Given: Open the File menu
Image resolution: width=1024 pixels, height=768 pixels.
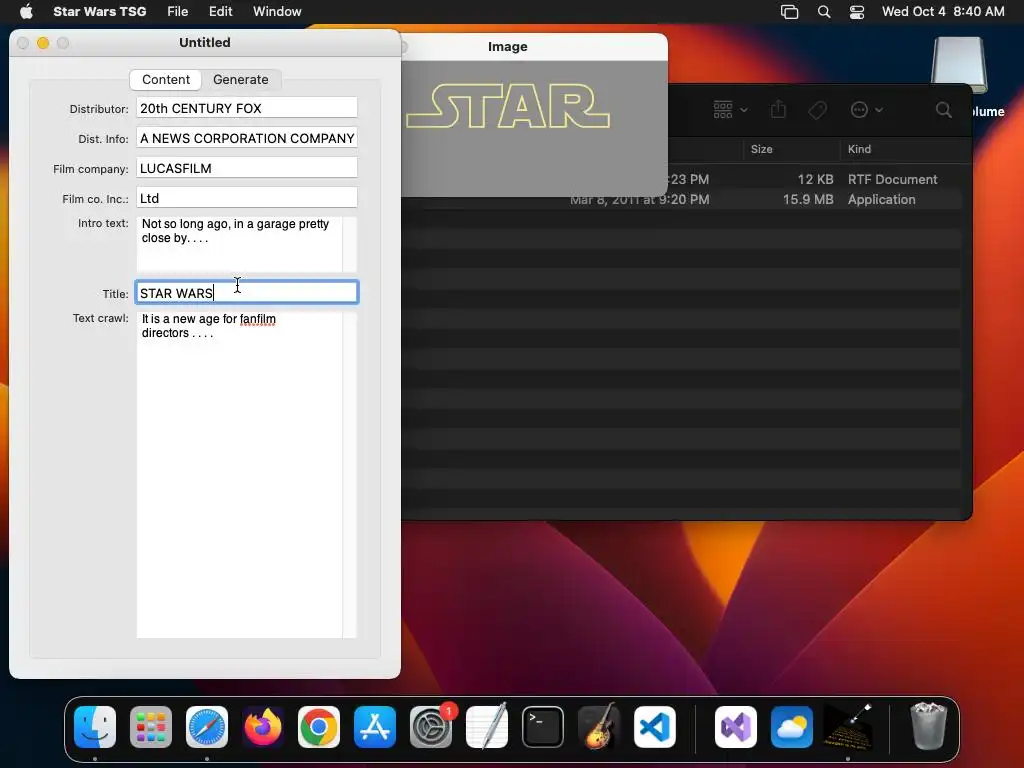Looking at the screenshot, I should pos(178,11).
